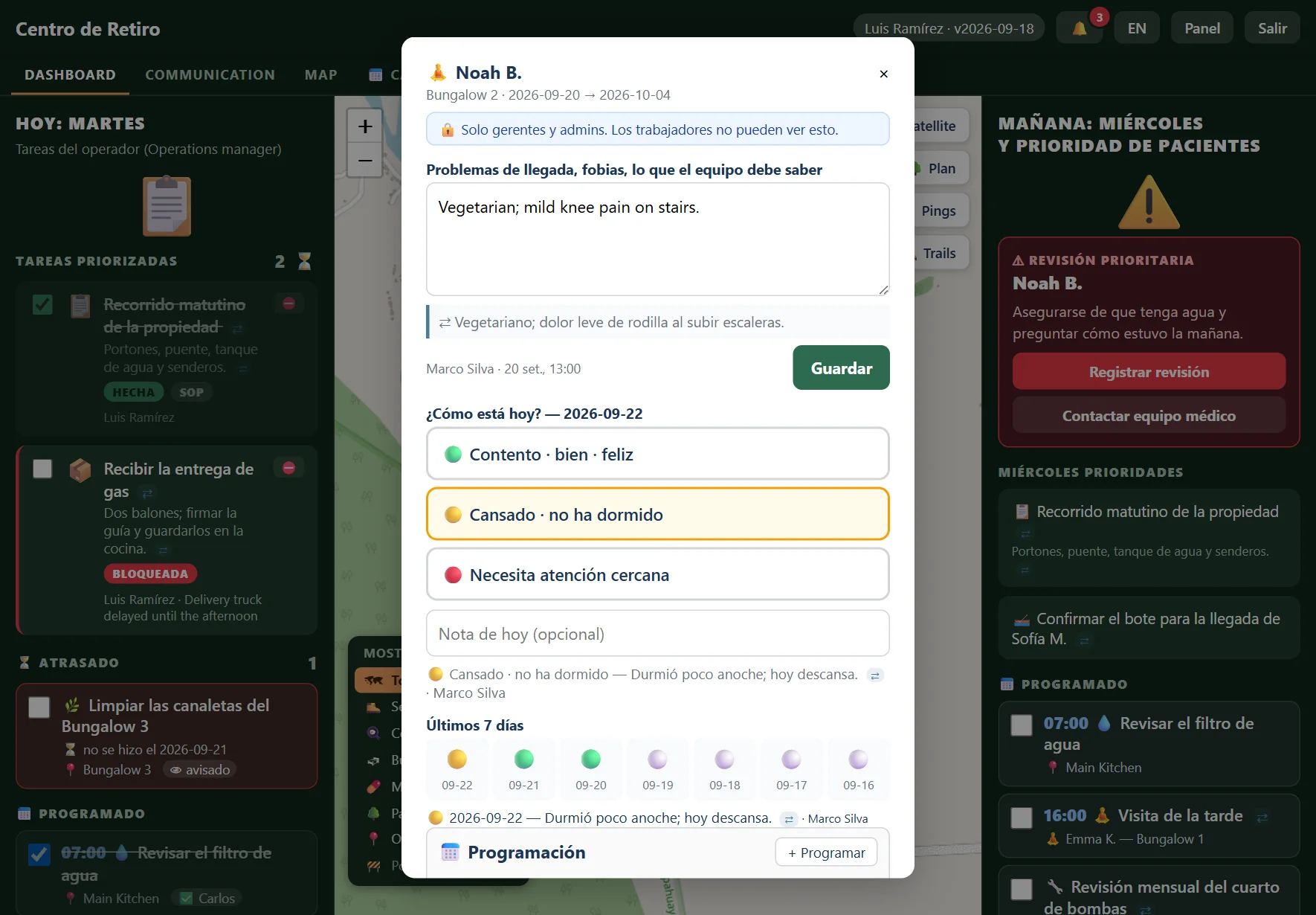Image resolution: width=1316 pixels, height=915 pixels.
Task: Zoom in on the map
Action: tap(365, 126)
